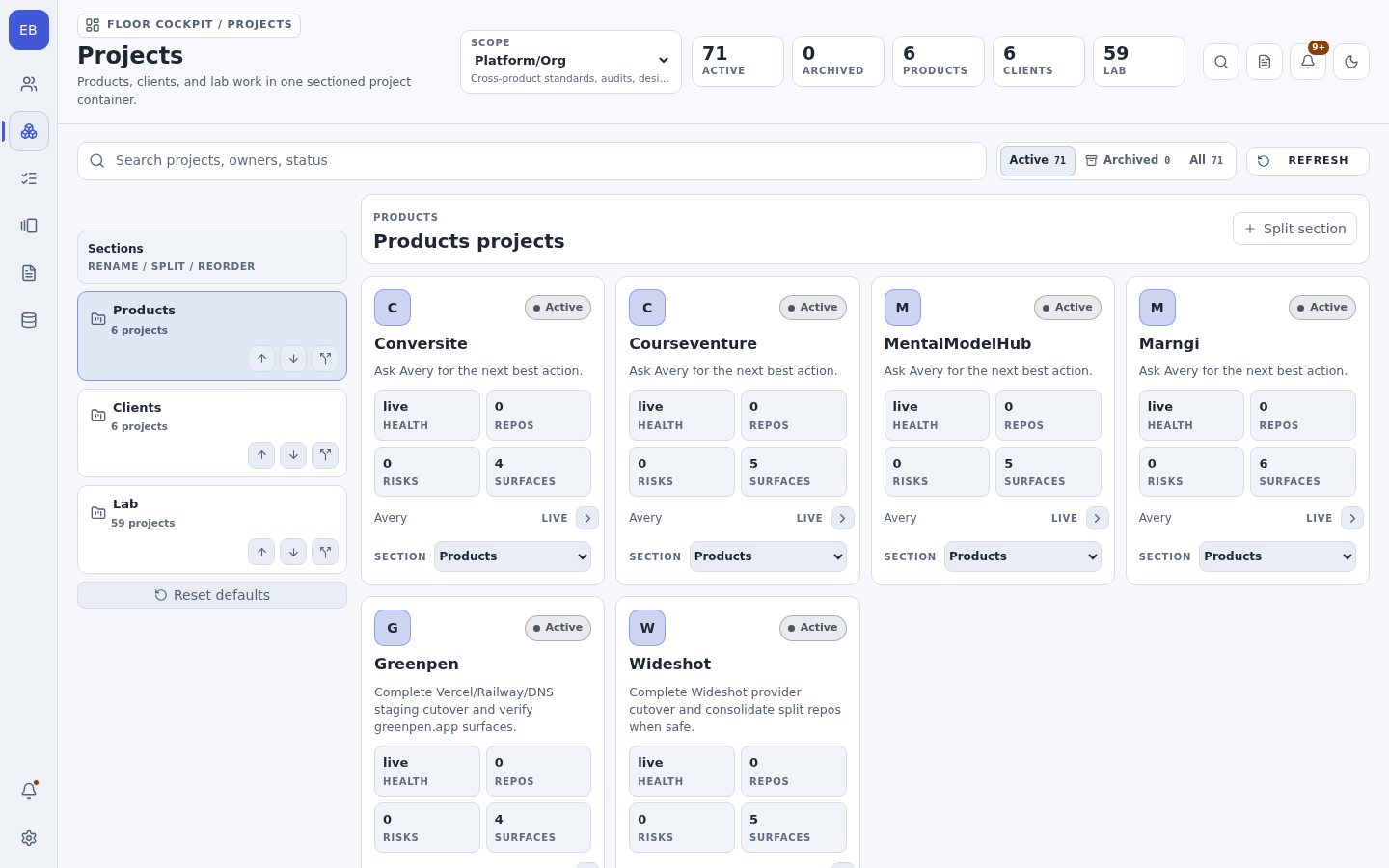The height and width of the screenshot is (868, 1389).
Task: Move Clients section down
Action: click(x=293, y=455)
